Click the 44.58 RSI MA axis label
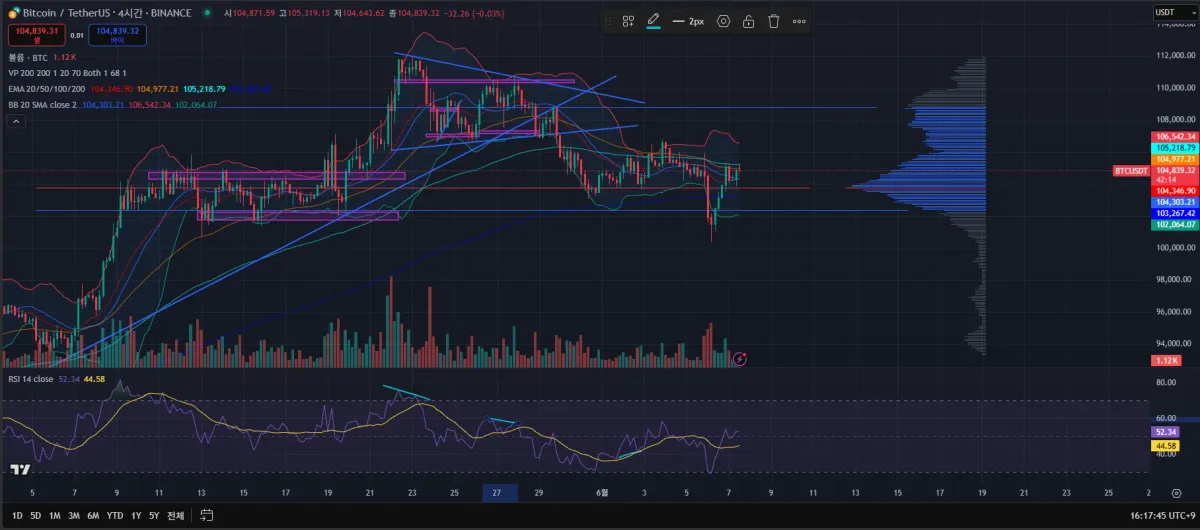 pyautogui.click(x=1165, y=445)
